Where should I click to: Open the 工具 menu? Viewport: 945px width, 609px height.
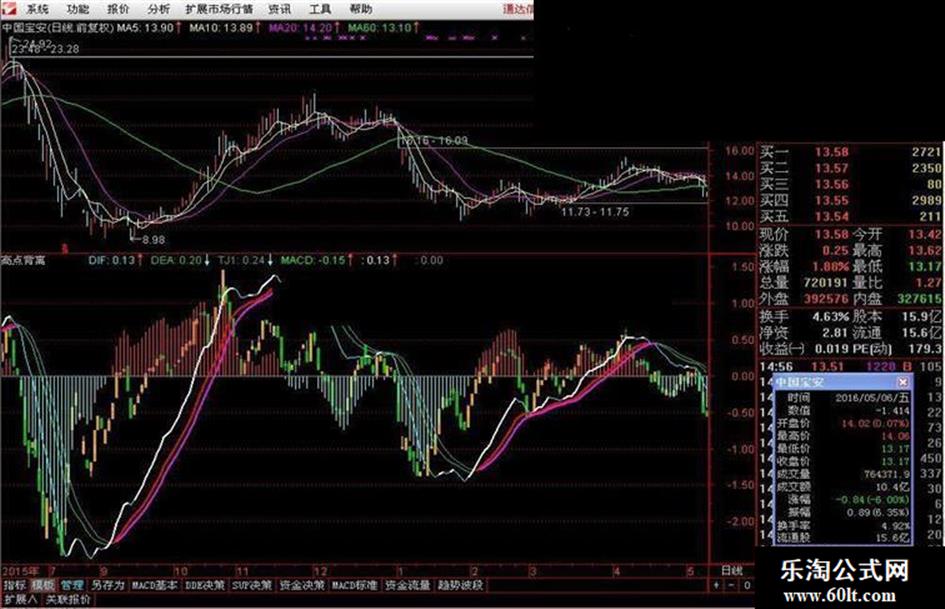[x=319, y=9]
